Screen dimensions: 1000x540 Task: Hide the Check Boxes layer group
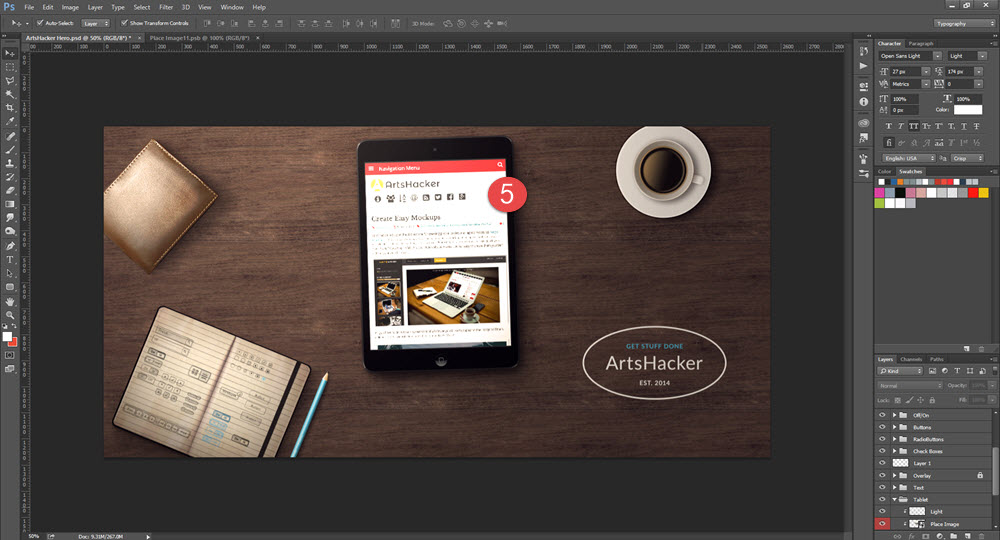point(883,451)
